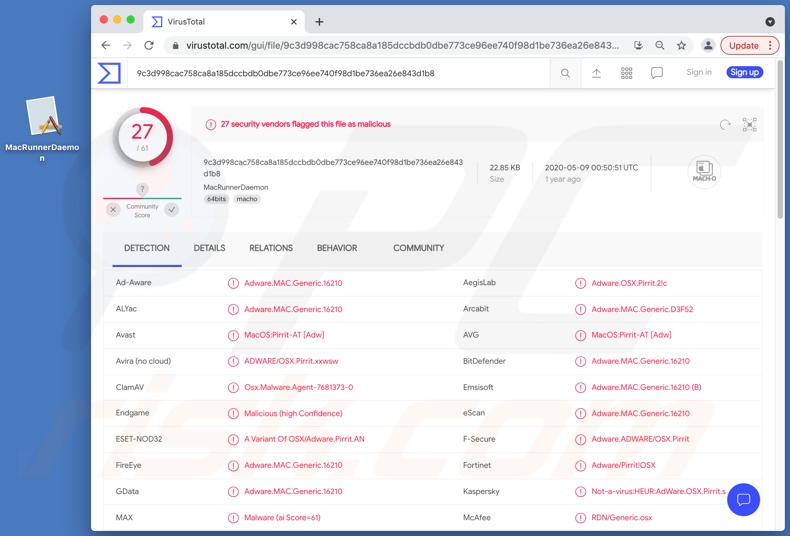The height and width of the screenshot is (536, 790).
Task: Click the reanalyze refresh icon
Action: (x=725, y=124)
